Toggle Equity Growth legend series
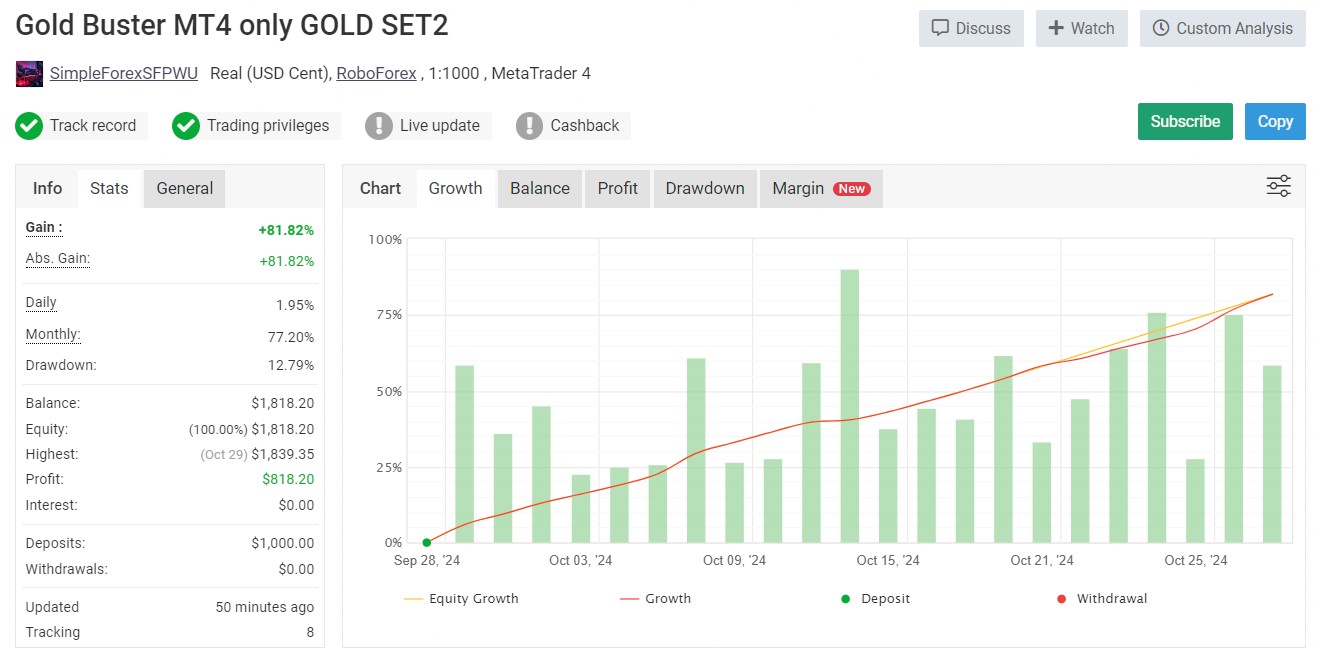1317x649 pixels. 461,599
